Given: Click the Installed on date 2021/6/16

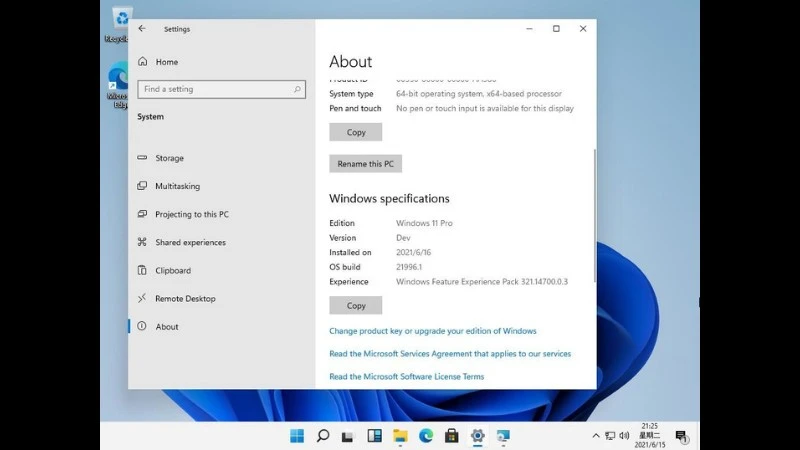Looking at the screenshot, I should coord(414,252).
